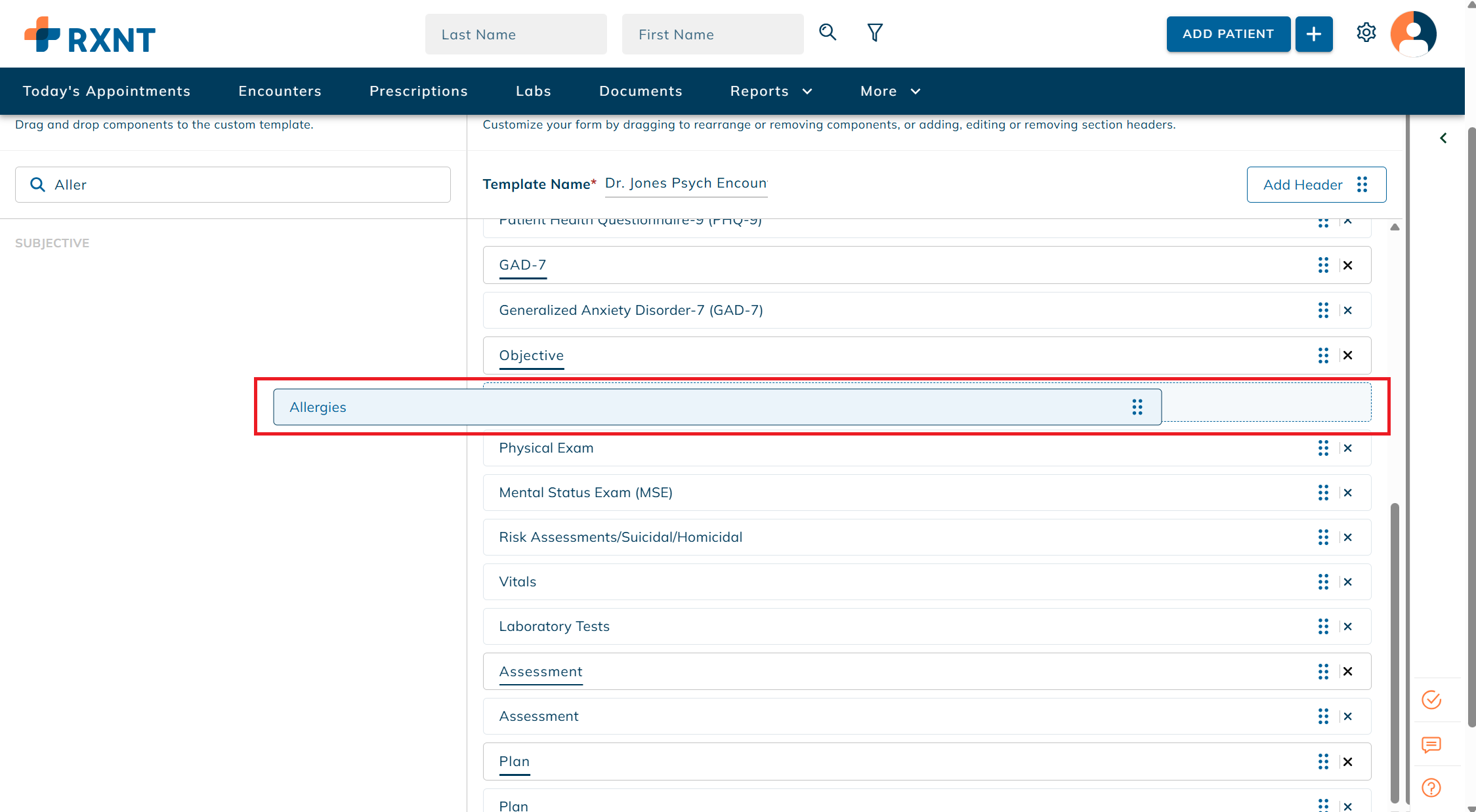Click the ADD PATIENT button
This screenshot has height=812, width=1476.
coord(1227,34)
